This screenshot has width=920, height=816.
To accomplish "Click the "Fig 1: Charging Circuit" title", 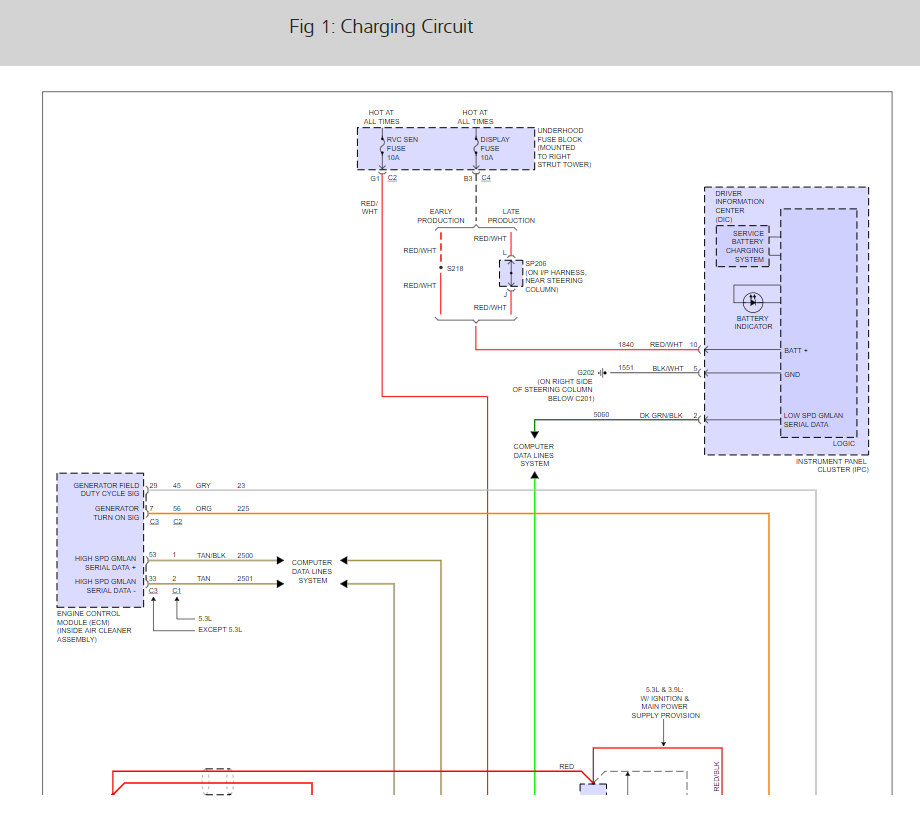I will [x=381, y=27].
